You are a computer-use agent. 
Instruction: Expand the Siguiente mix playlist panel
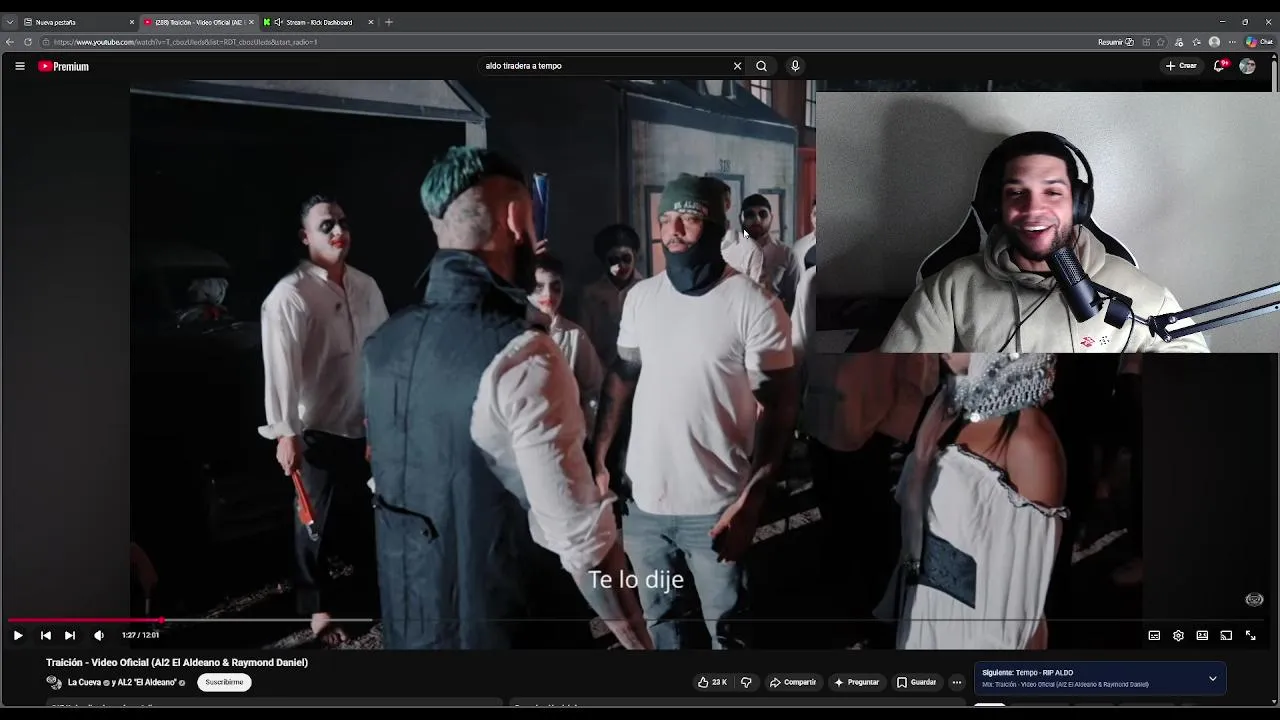tap(1212, 678)
